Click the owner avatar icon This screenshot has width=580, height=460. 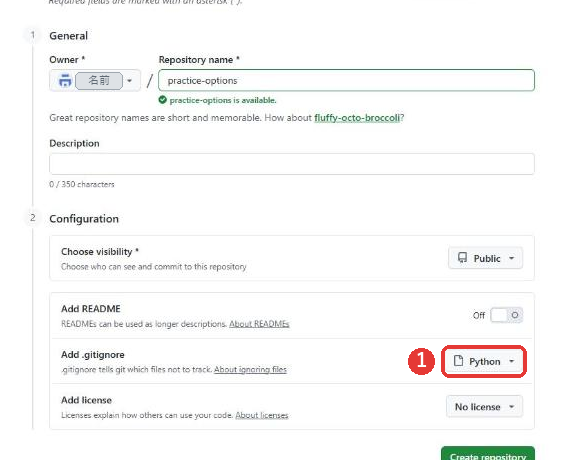coord(65,80)
